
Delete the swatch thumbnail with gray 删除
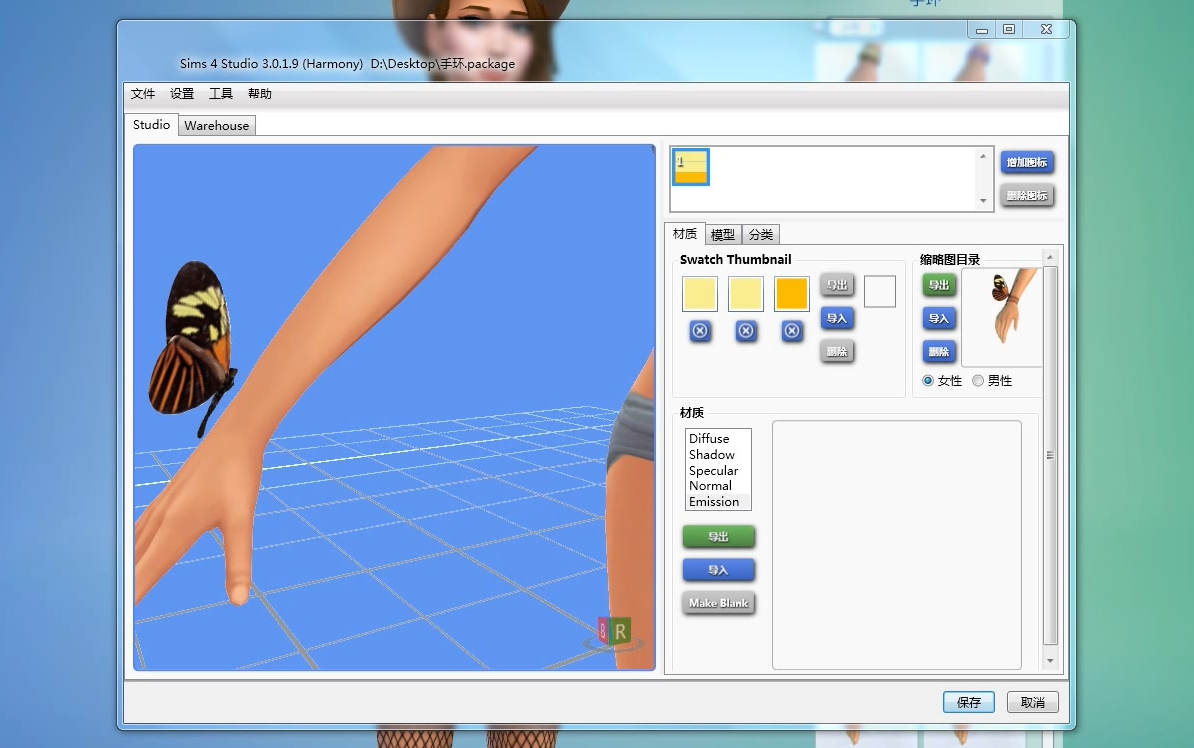point(837,351)
